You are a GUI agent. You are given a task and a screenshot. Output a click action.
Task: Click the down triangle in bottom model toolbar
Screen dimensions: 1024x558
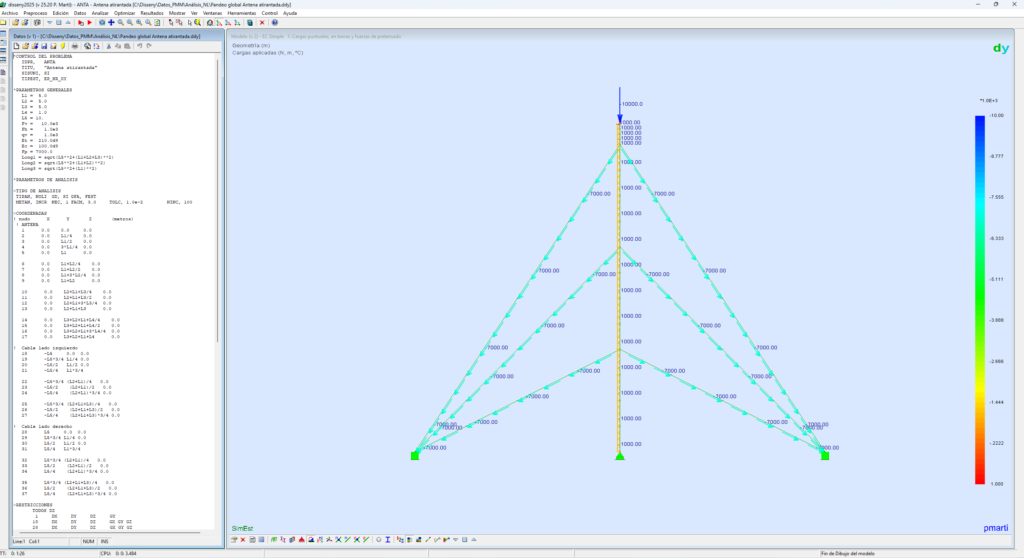pyautogui.click(x=455, y=540)
